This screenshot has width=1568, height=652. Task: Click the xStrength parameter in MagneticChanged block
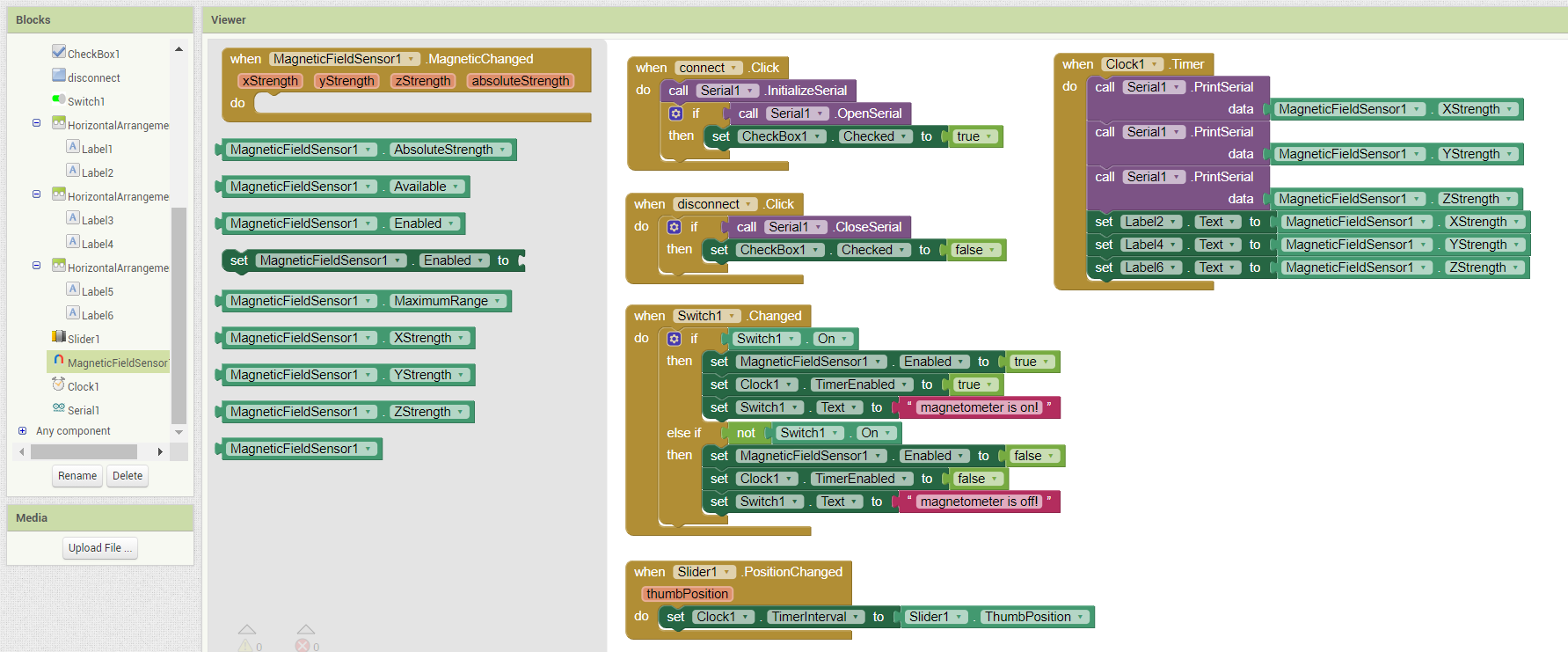coord(270,81)
